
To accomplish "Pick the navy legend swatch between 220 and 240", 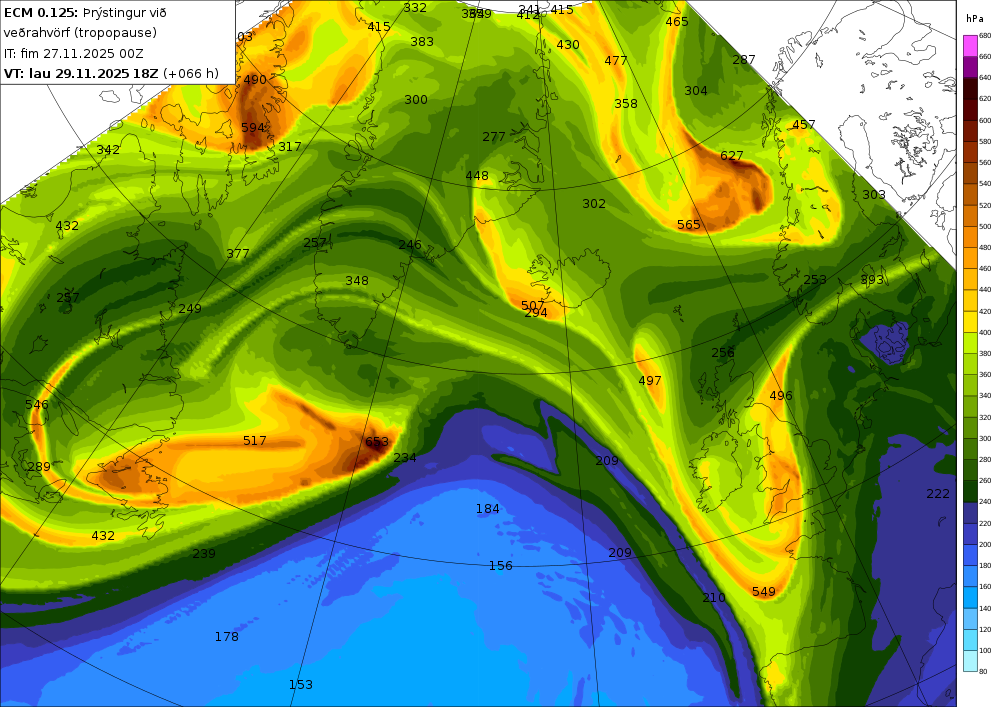I will pyautogui.click(x=970, y=513).
